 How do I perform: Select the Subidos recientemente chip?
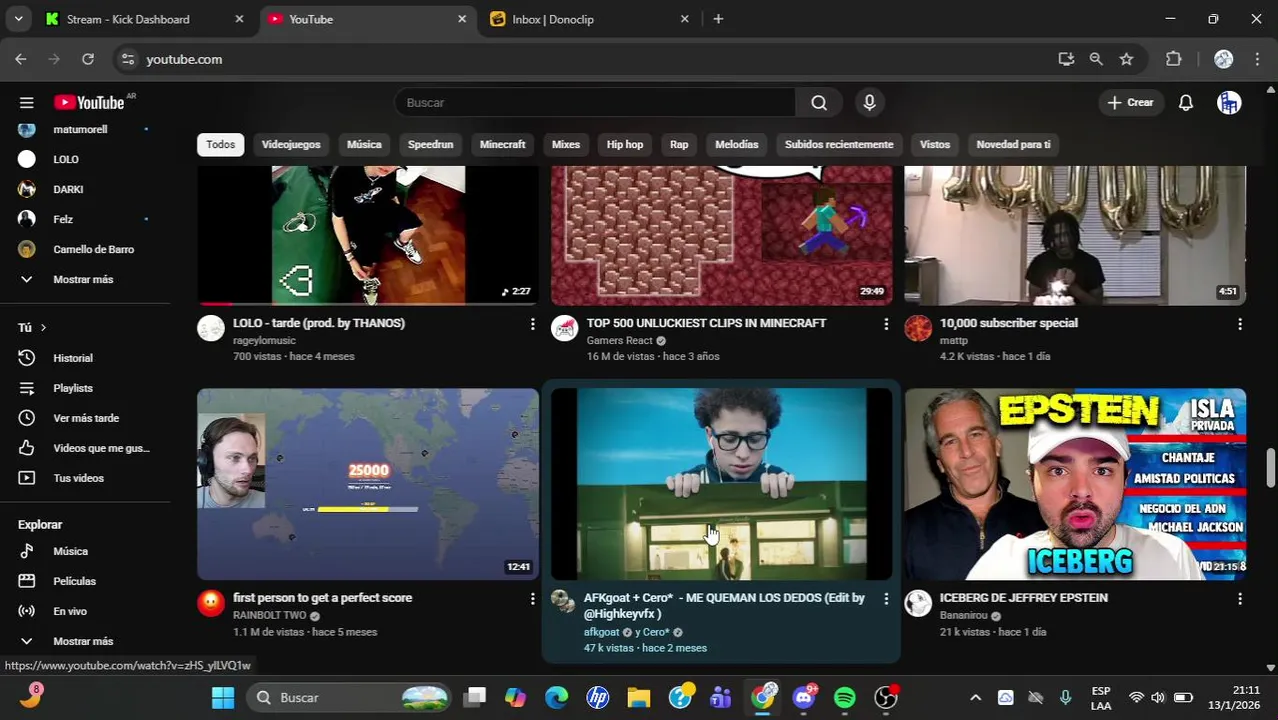coord(839,144)
